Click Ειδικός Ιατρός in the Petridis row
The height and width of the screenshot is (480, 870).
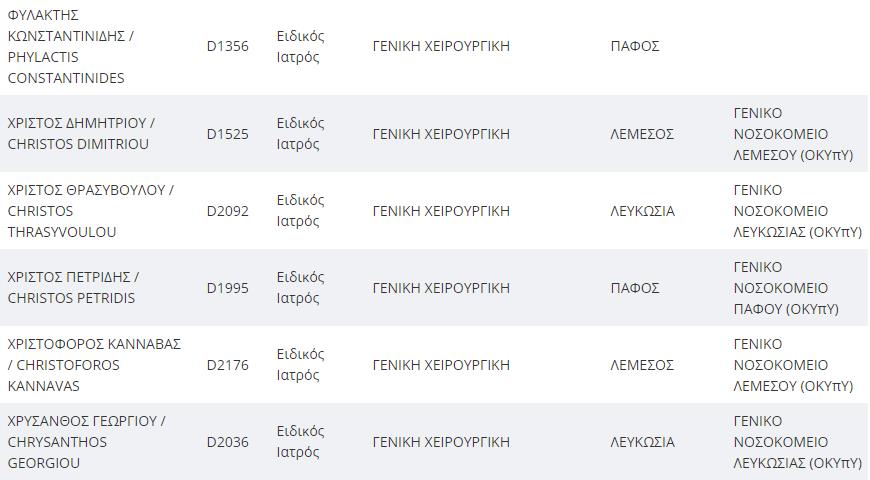pos(300,287)
